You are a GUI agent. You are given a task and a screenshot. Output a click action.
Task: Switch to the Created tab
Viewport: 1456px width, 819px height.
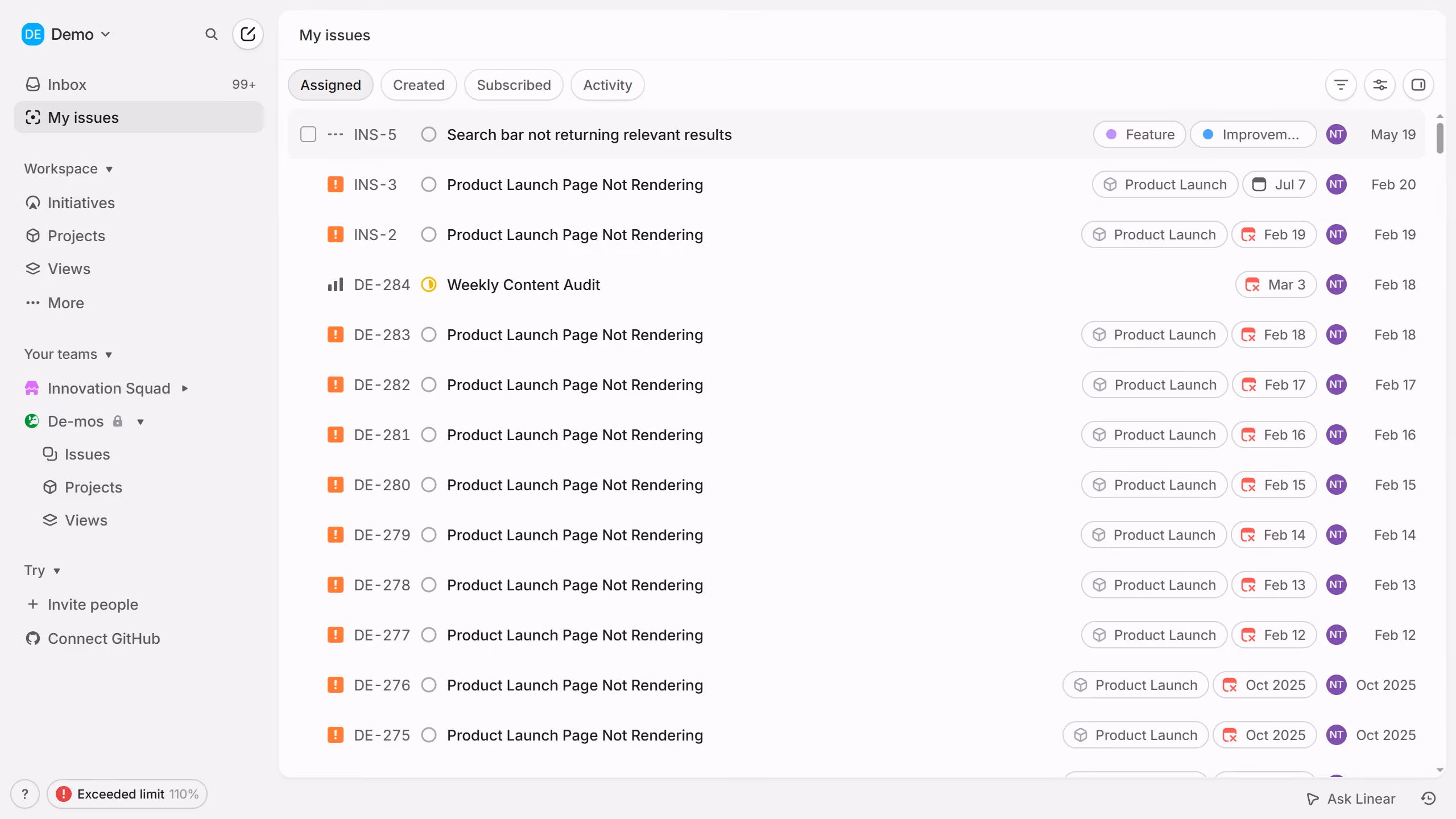coord(419,85)
